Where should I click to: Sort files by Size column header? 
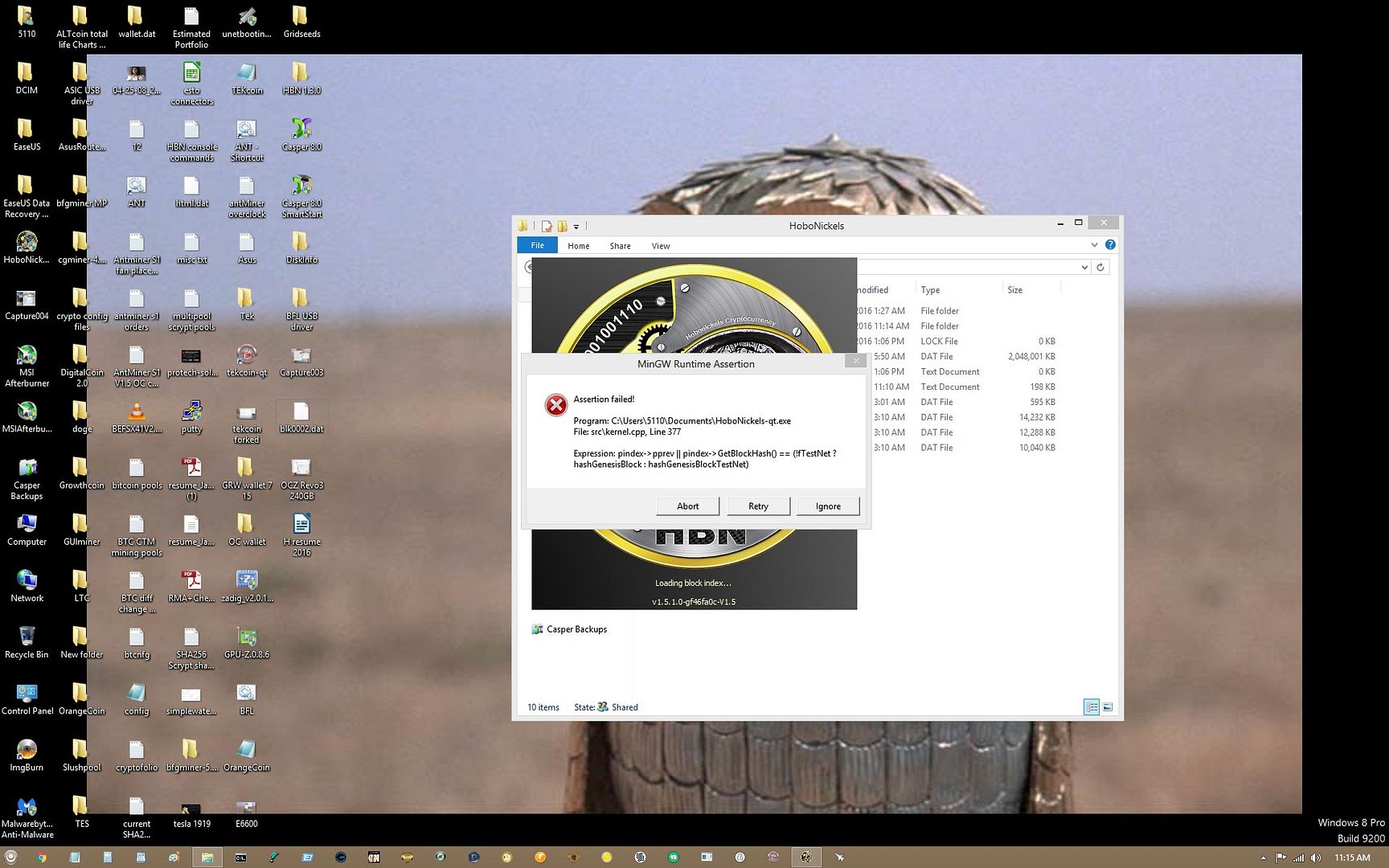tap(1015, 290)
